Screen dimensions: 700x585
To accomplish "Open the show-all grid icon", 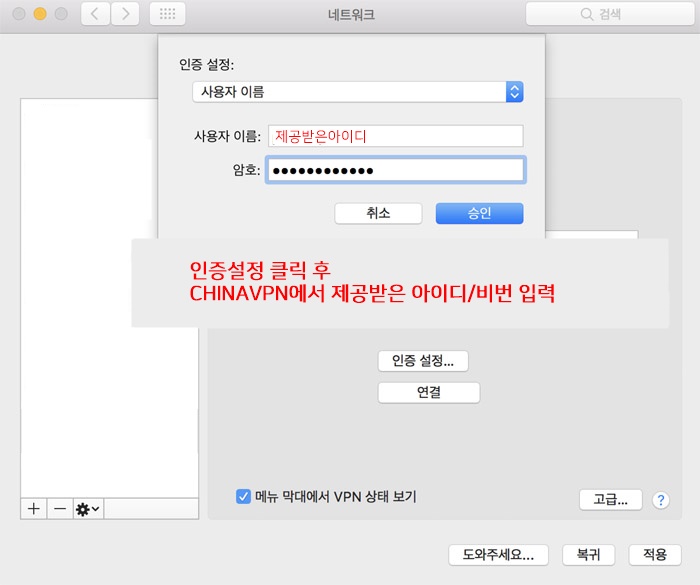I will pyautogui.click(x=167, y=14).
